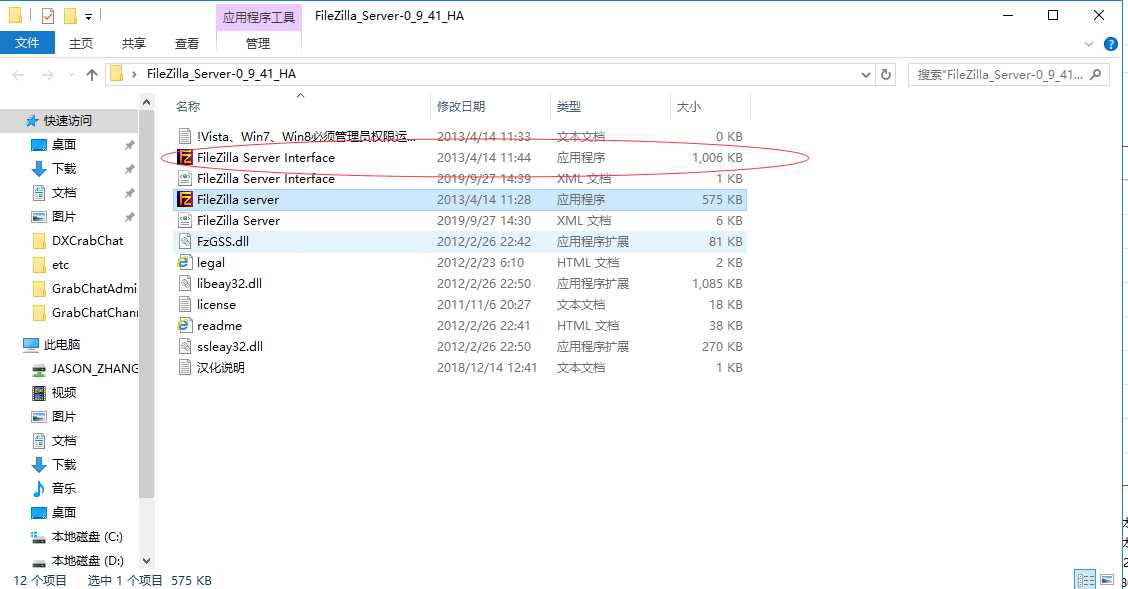The width and height of the screenshot is (1128, 589).
Task: Open pinned 文档 under quick access
Action: tap(63, 193)
